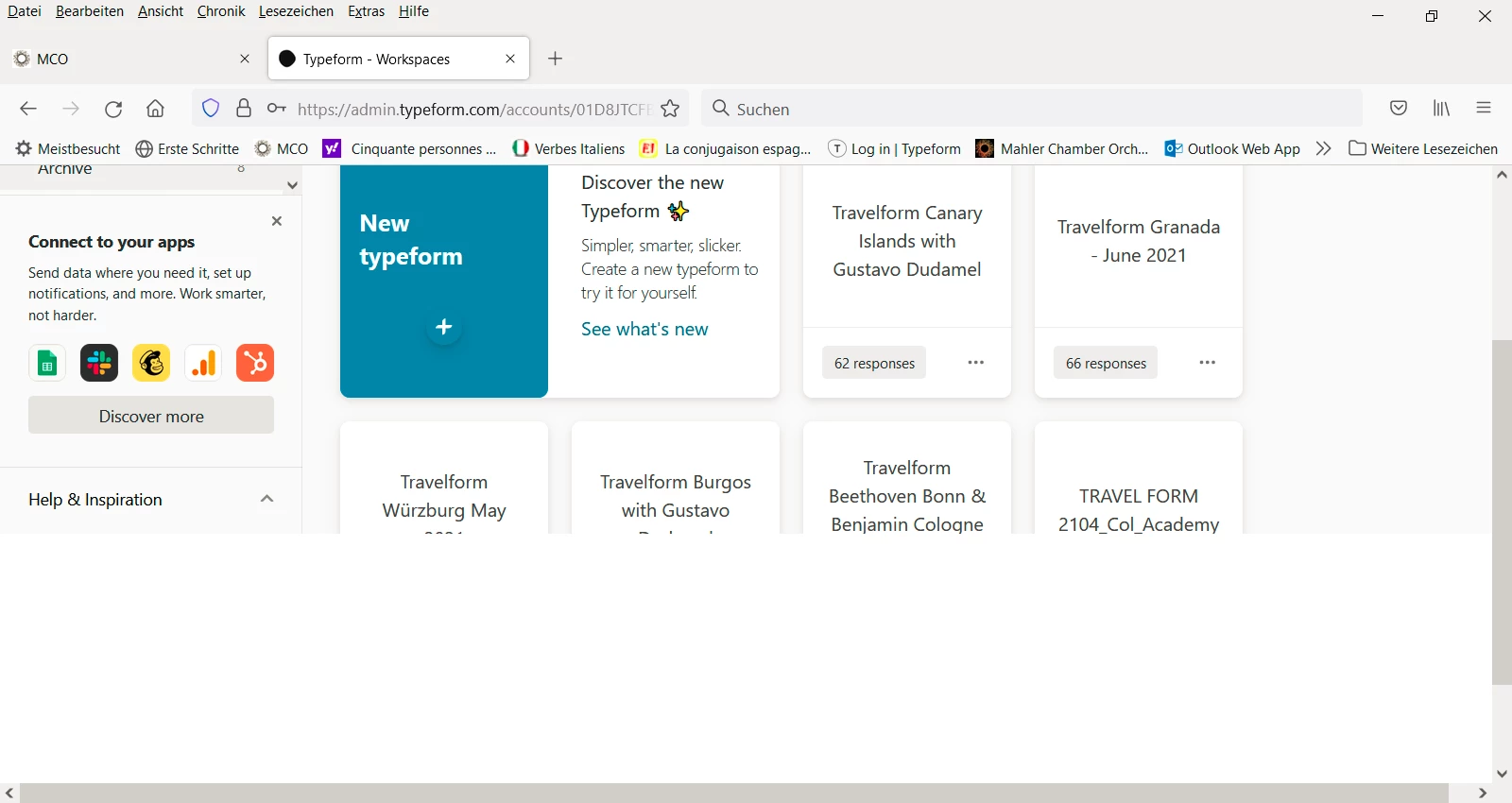The height and width of the screenshot is (803, 1512).
Task: Dismiss the Connect to your apps panel
Action: 277,221
